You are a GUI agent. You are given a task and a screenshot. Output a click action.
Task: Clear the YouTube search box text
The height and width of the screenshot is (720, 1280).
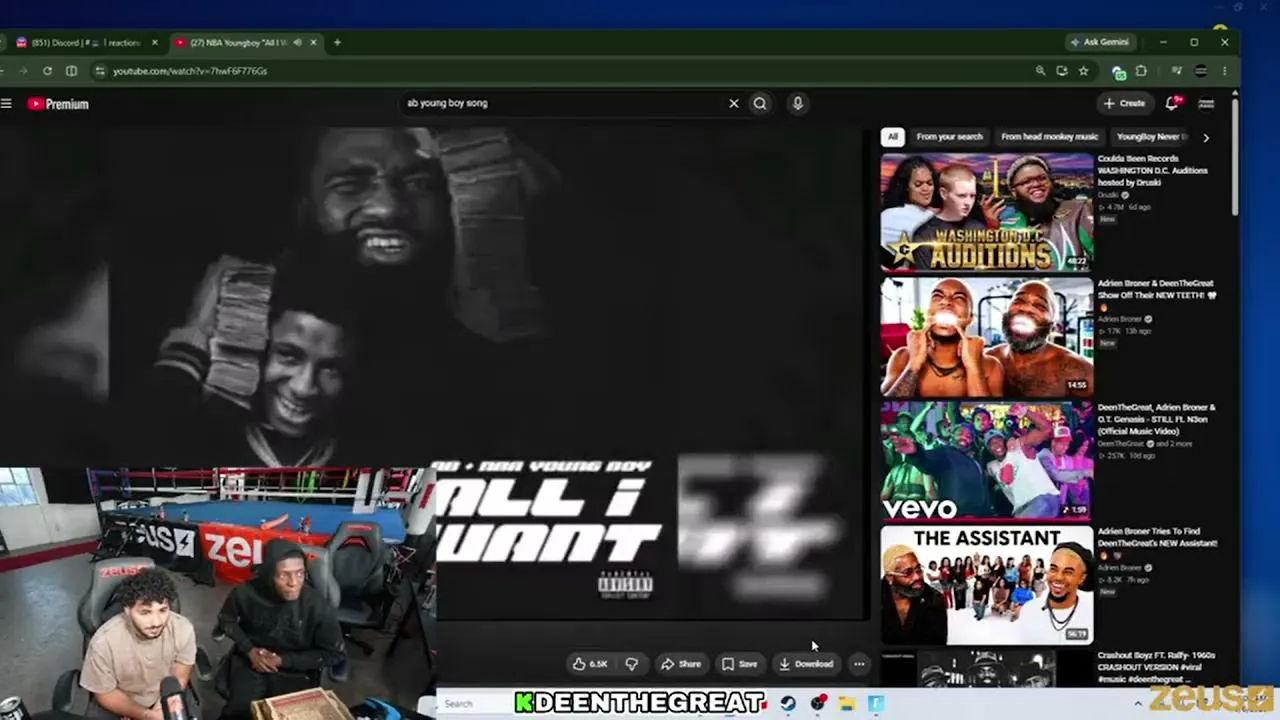coord(733,103)
